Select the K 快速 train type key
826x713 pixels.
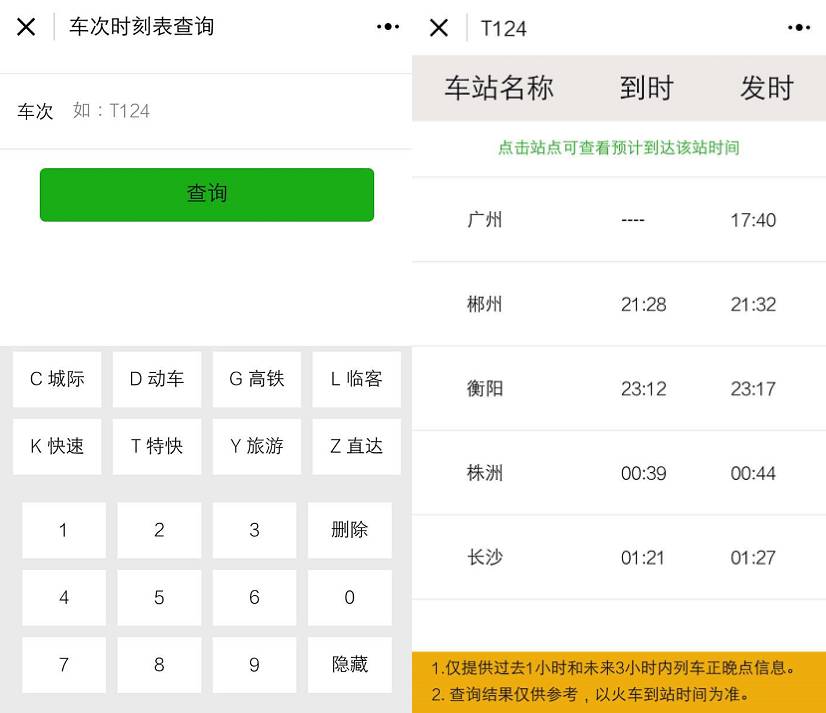(57, 446)
